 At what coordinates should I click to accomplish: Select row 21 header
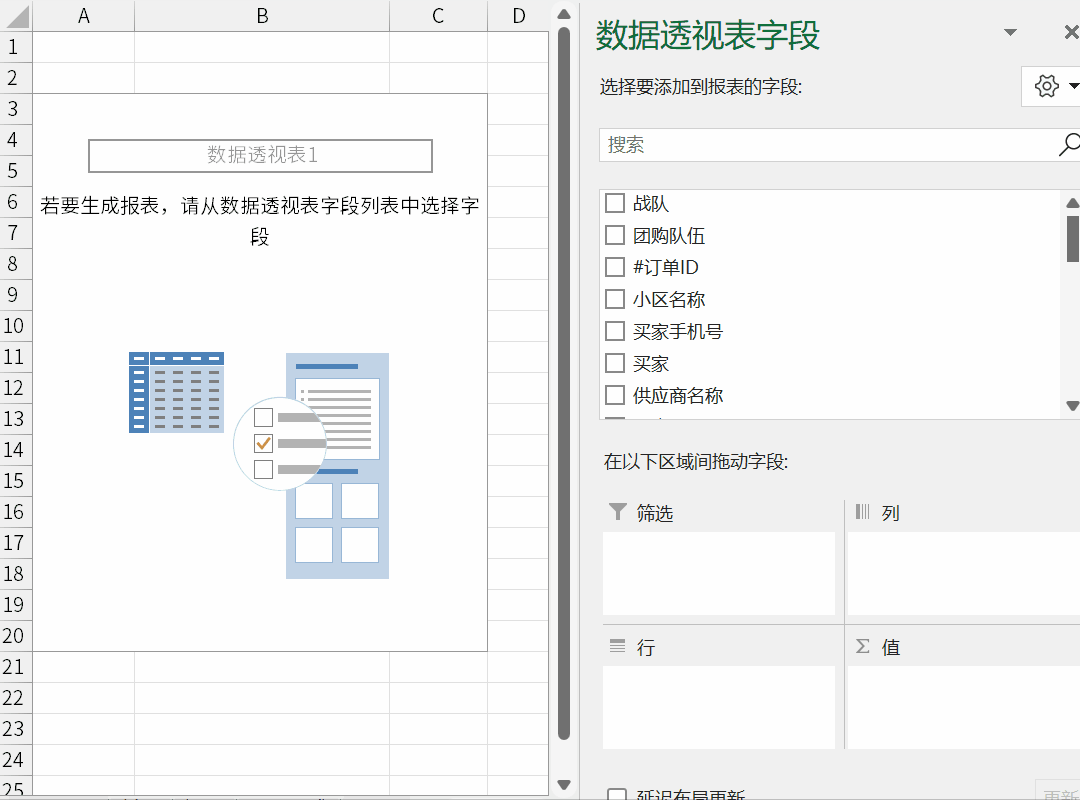coord(16,667)
